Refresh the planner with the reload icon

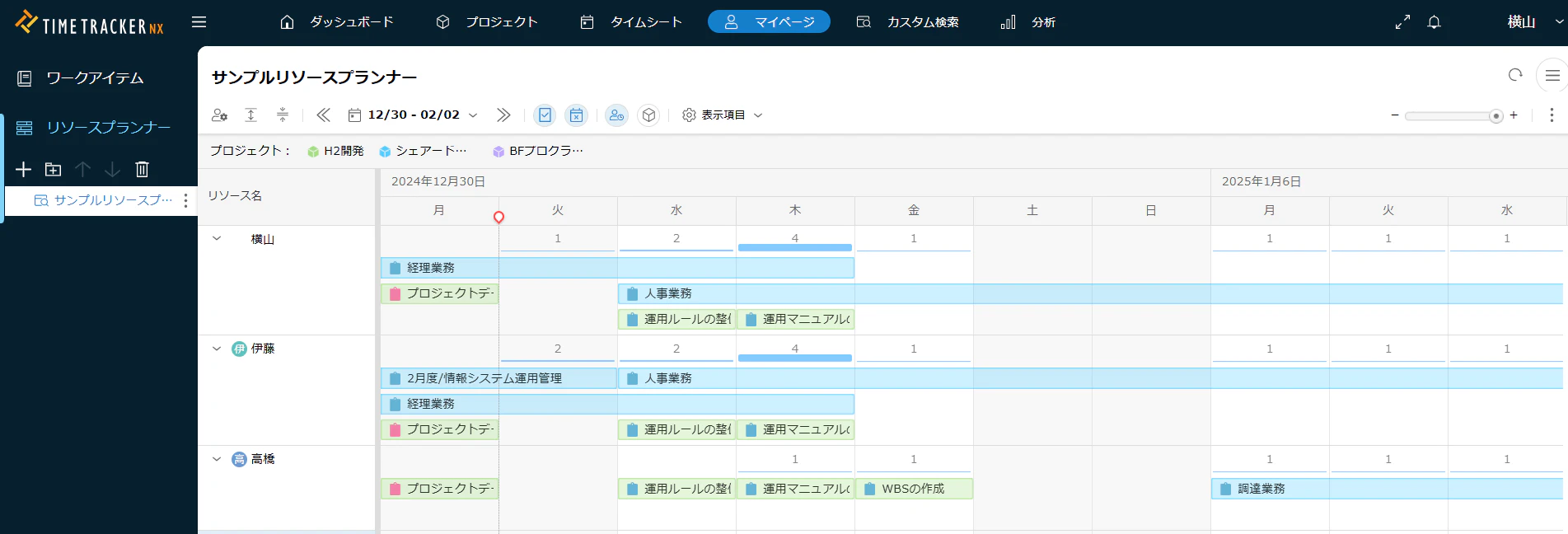(x=1514, y=75)
